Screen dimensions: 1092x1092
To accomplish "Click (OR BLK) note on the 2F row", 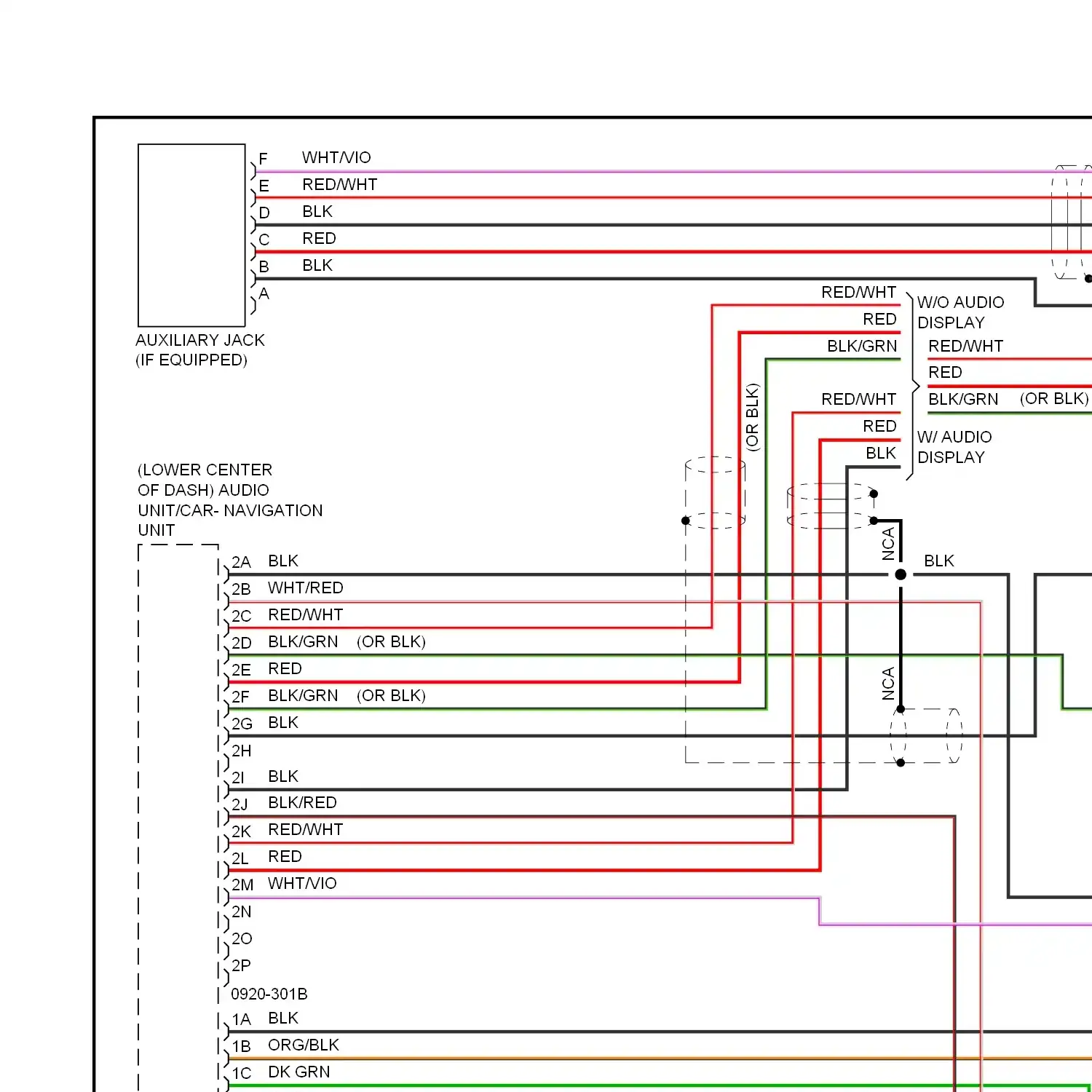I will pyautogui.click(x=391, y=695).
